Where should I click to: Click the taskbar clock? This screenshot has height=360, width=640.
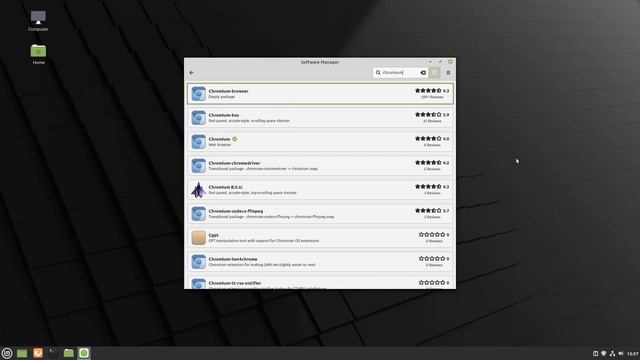click(x=633, y=353)
